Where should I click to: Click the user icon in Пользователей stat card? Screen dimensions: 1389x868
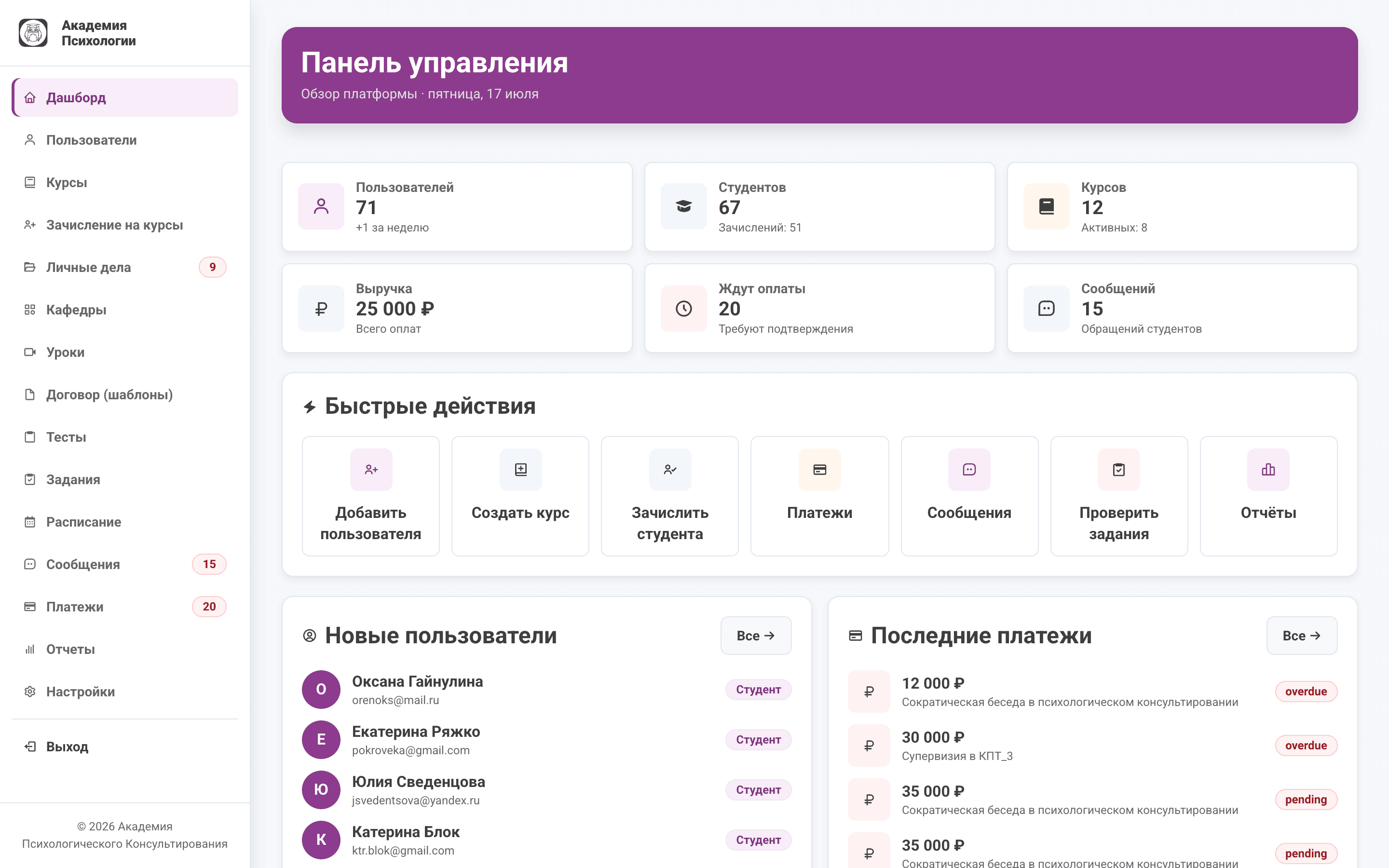point(321,207)
